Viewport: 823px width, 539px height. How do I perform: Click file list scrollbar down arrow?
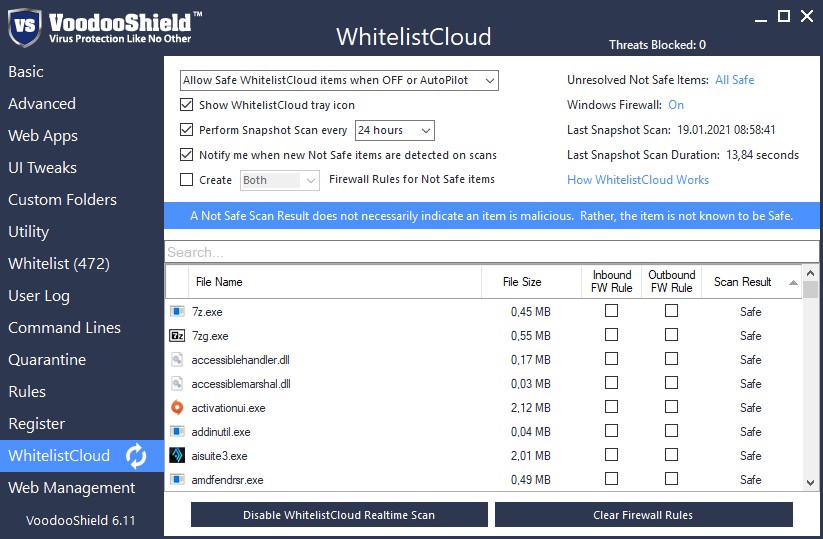[x=810, y=483]
